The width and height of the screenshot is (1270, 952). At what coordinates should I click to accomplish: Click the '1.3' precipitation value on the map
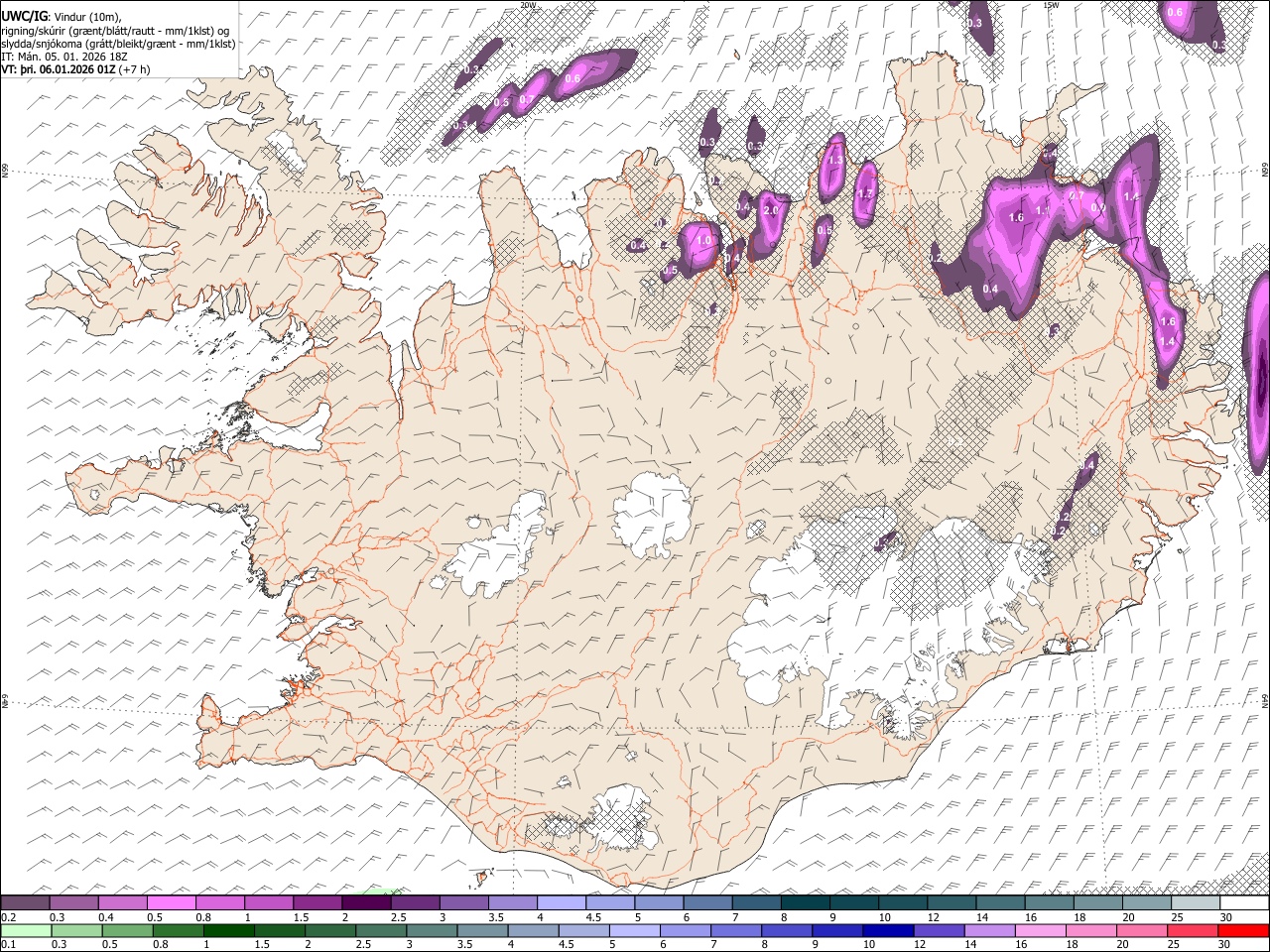835,161
